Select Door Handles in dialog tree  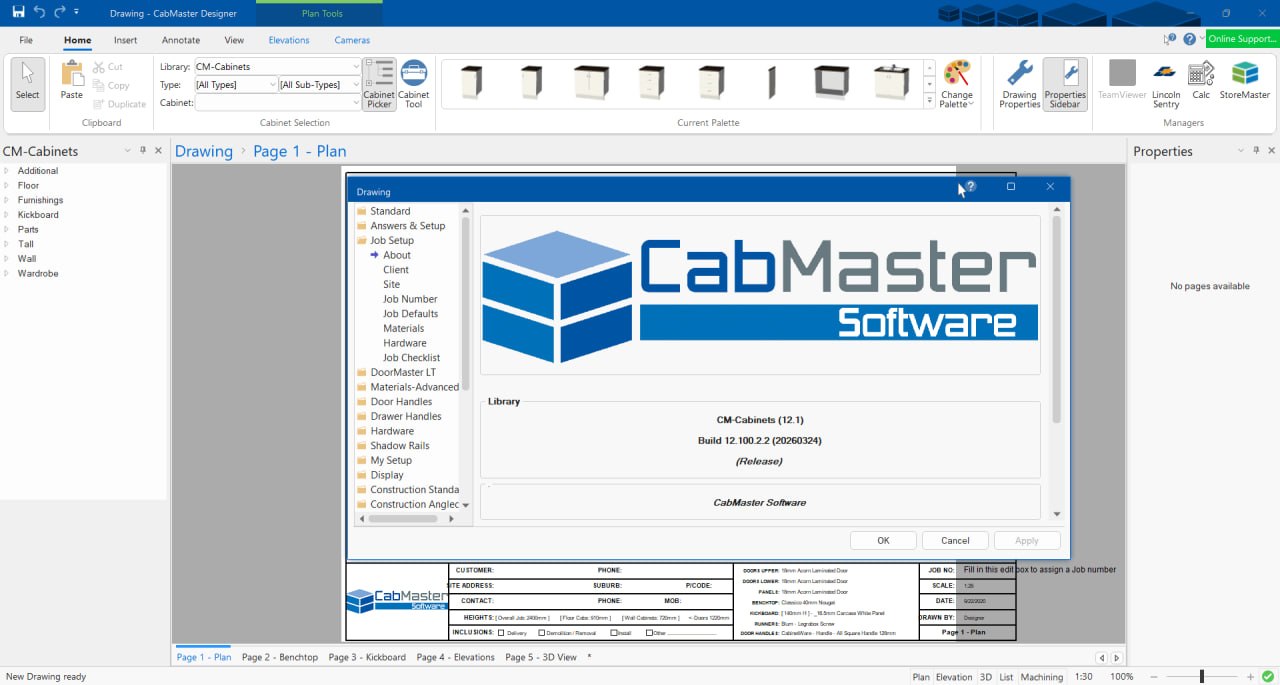coord(401,402)
